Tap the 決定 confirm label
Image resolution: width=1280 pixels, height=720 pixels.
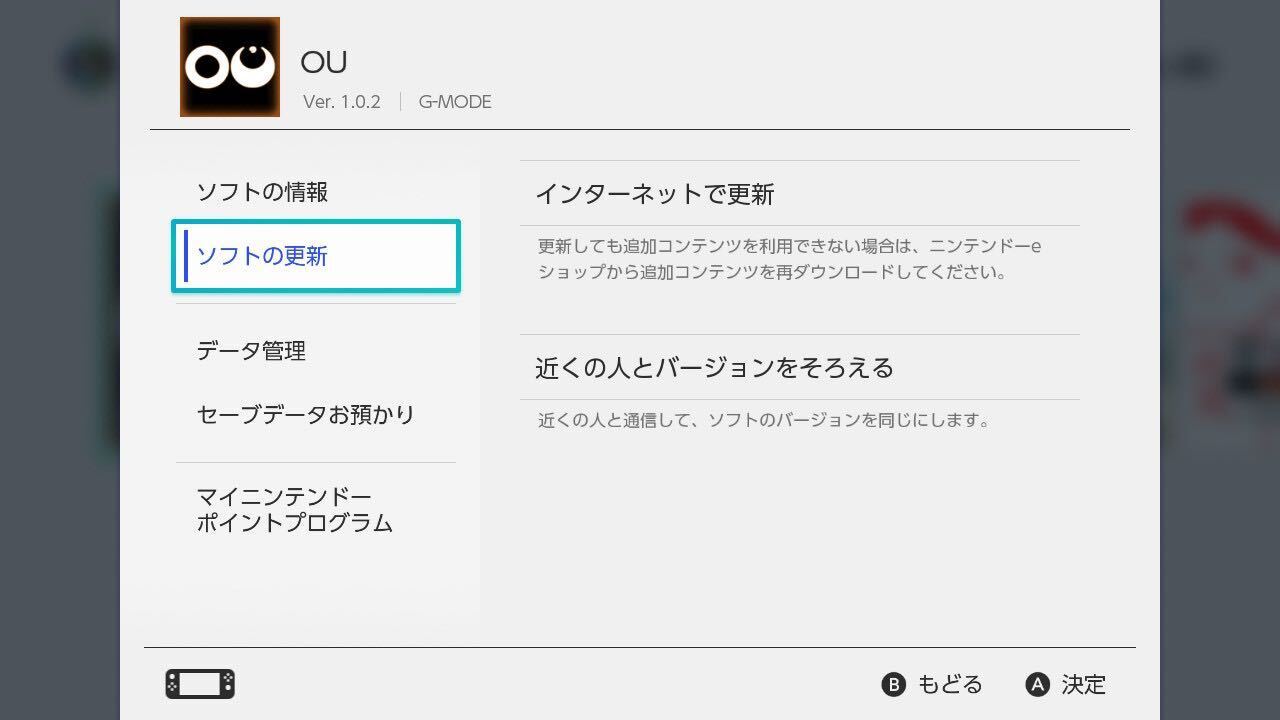(x=1084, y=684)
